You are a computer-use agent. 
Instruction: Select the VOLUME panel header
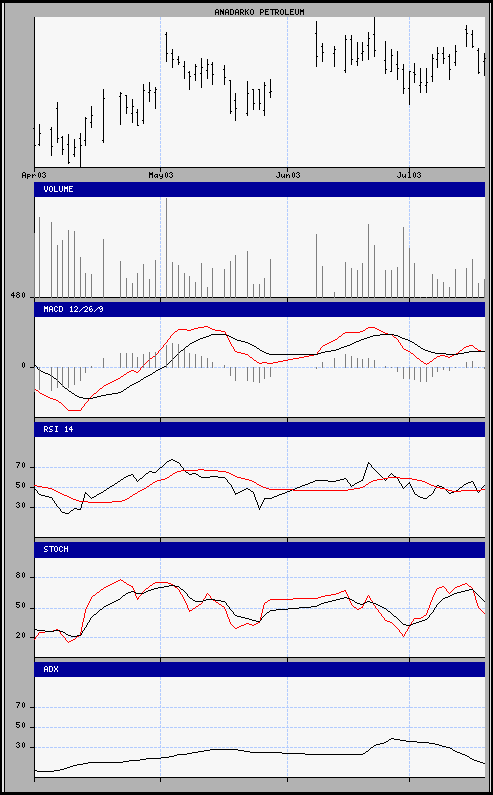point(259,189)
